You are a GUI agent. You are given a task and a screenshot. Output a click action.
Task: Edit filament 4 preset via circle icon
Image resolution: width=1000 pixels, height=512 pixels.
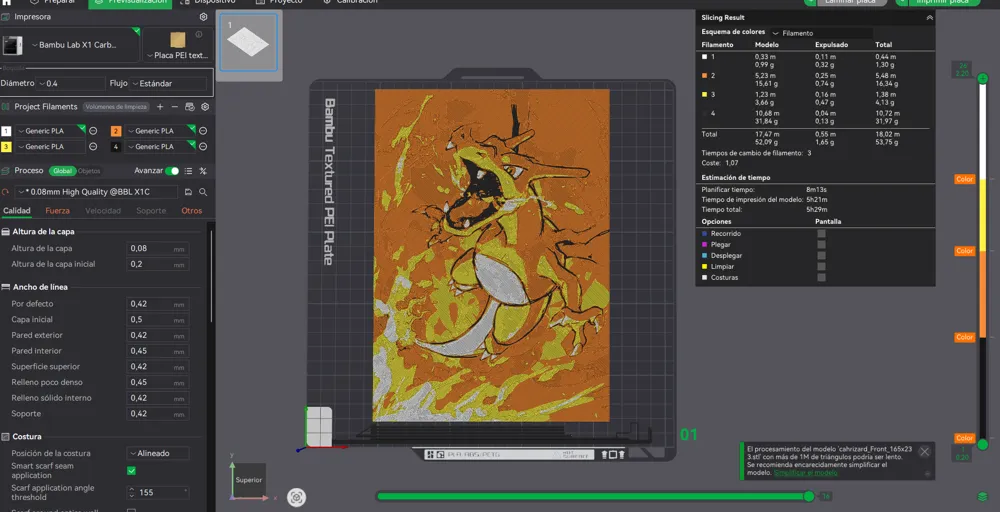[203, 147]
